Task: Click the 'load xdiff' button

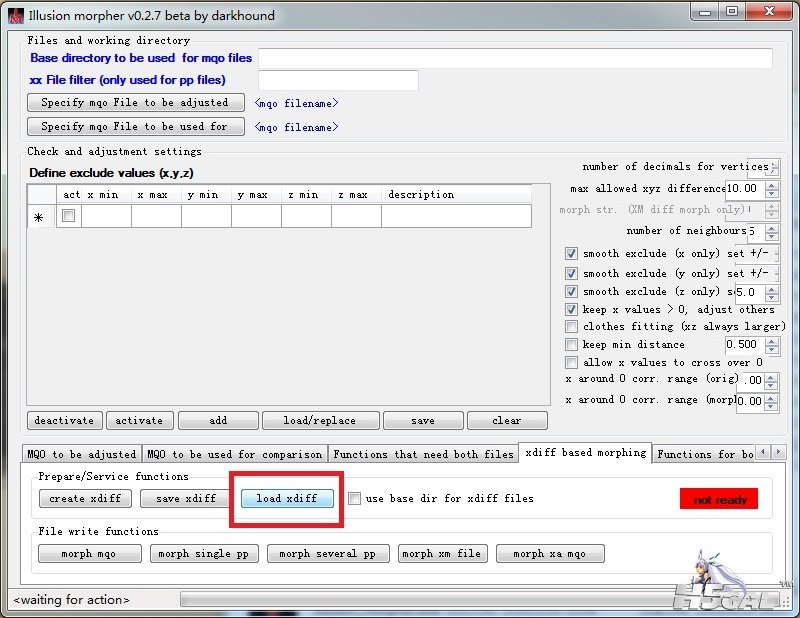Action: click(286, 498)
